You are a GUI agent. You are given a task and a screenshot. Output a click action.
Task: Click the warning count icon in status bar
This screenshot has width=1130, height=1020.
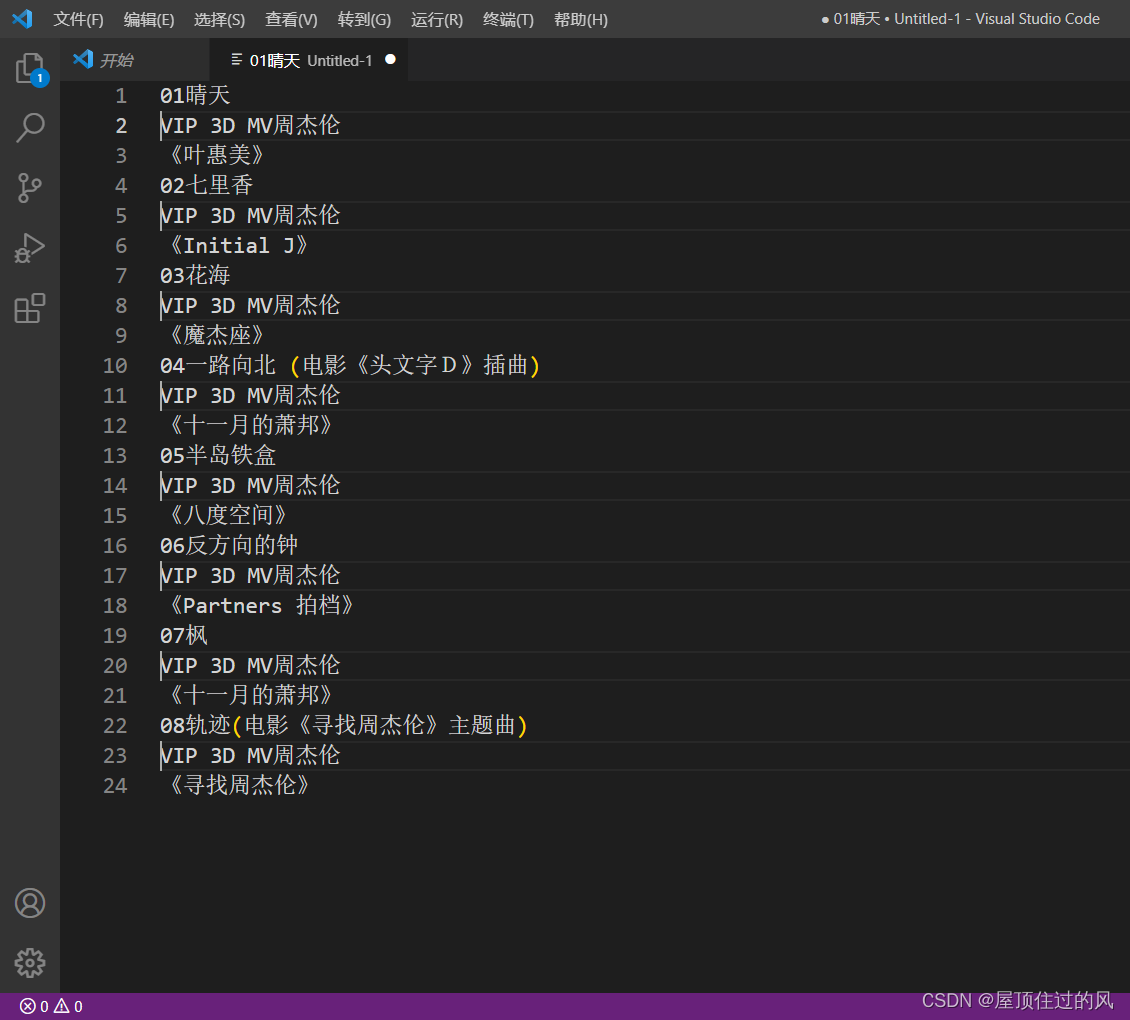pos(61,1006)
